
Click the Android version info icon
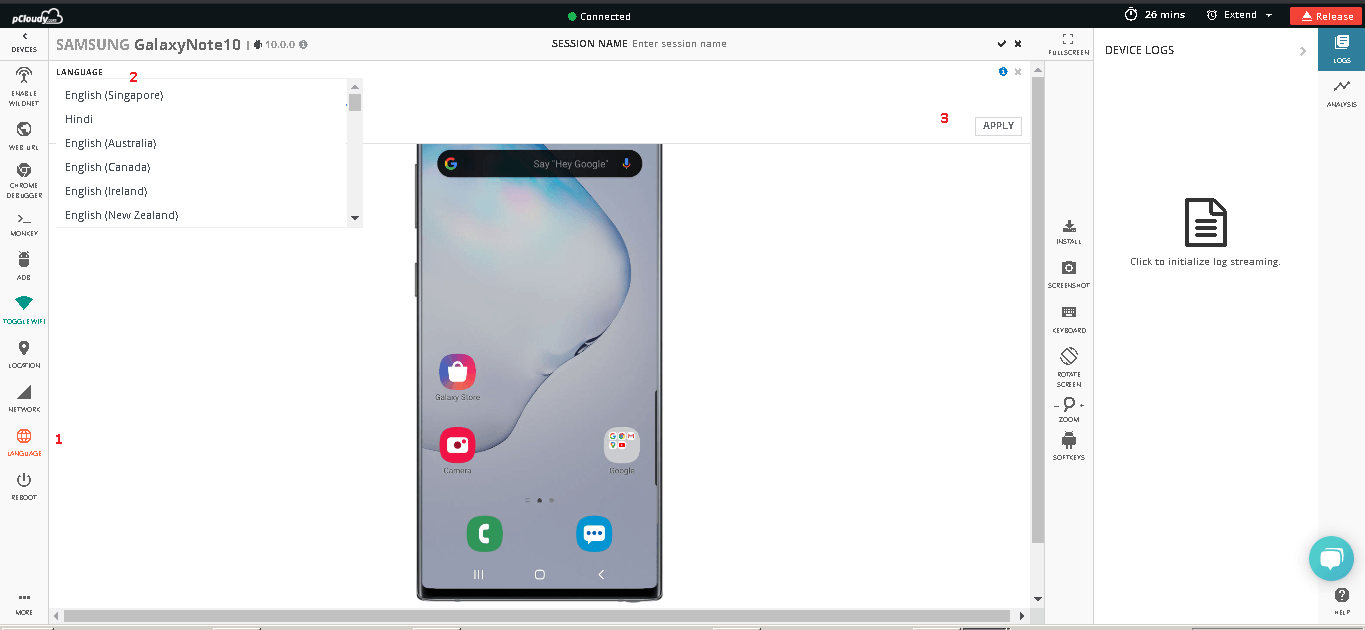pos(303,44)
